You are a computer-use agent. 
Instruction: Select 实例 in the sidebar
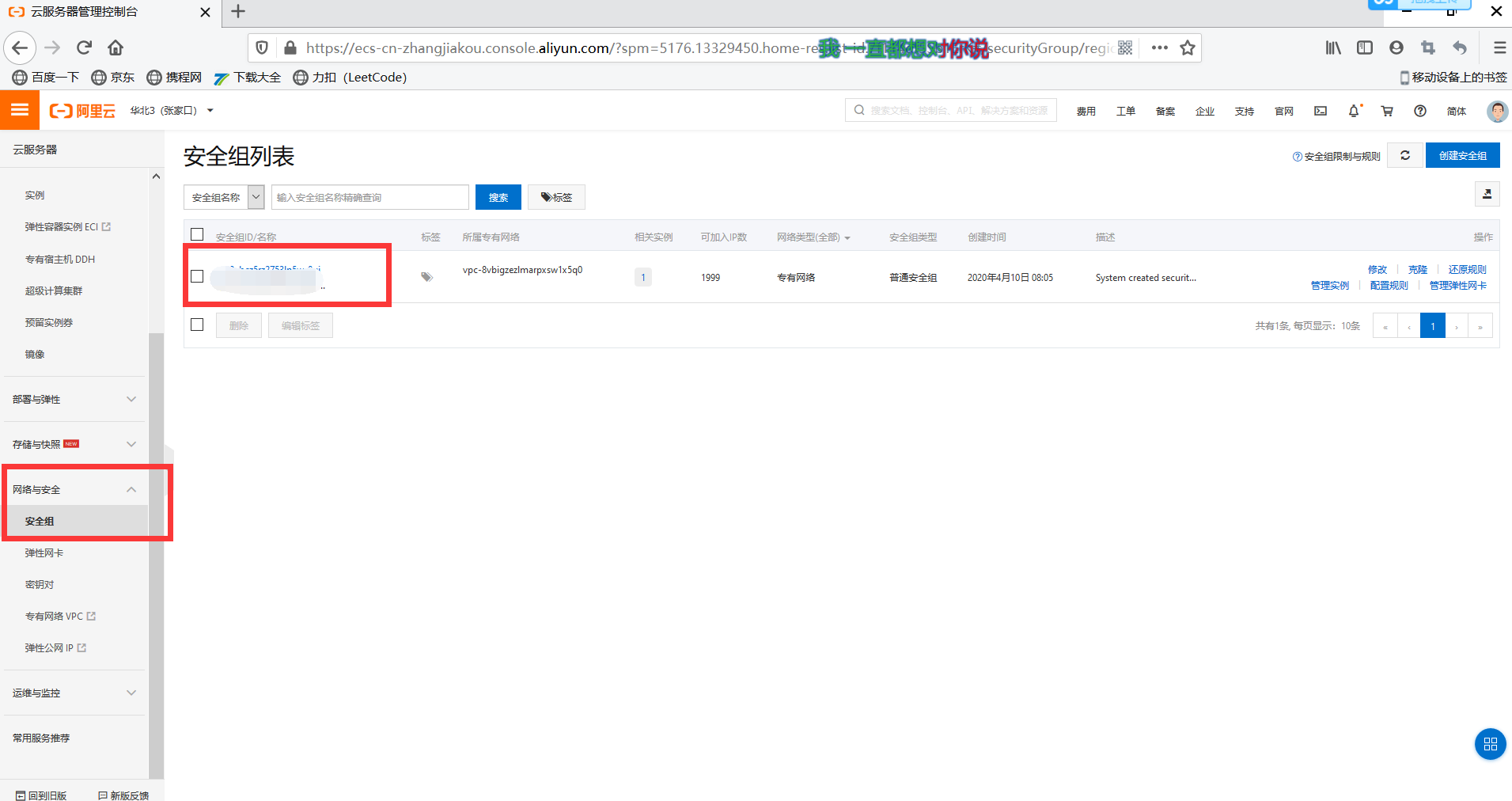[35, 195]
